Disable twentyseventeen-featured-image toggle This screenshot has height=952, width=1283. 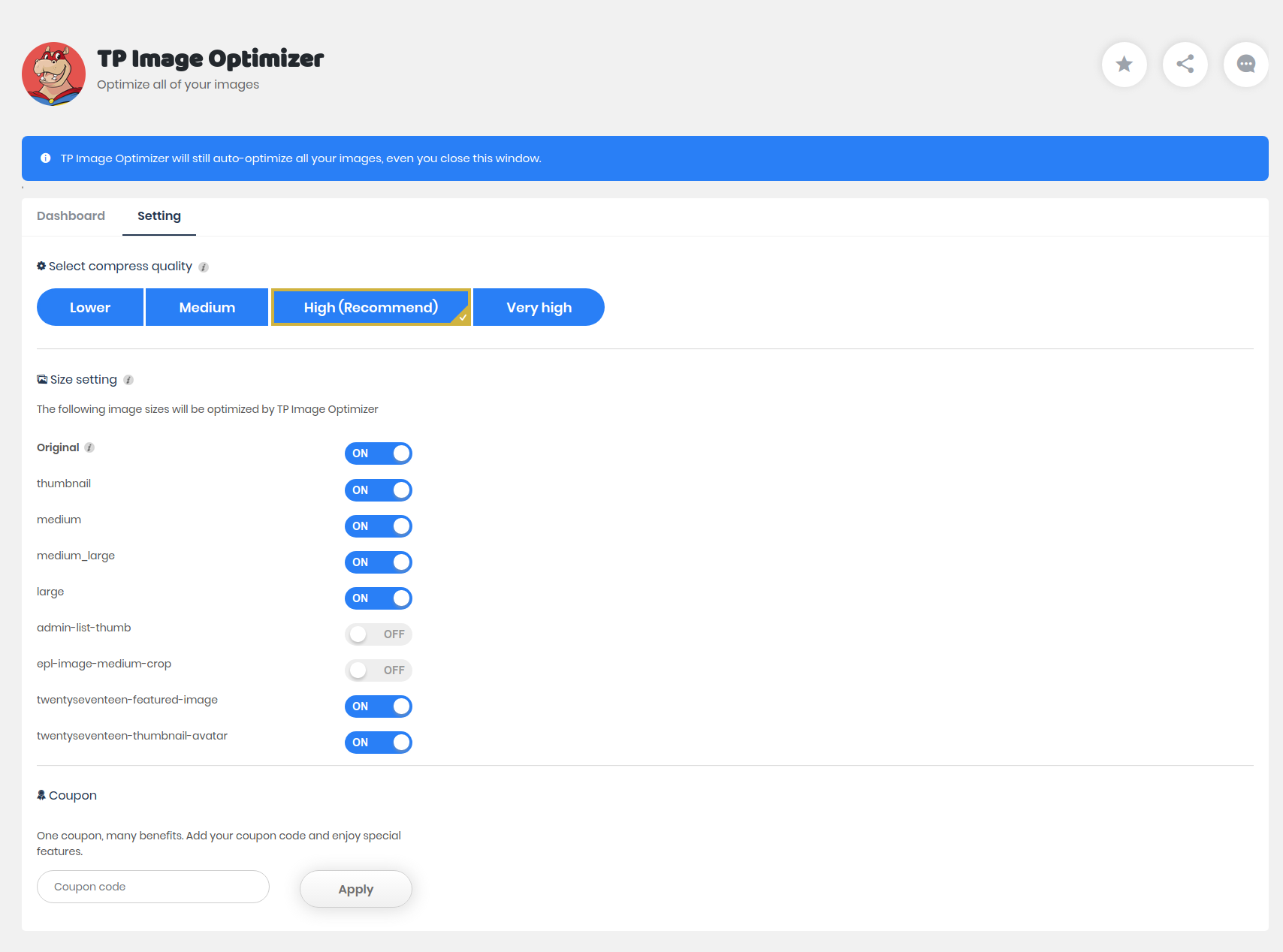pyautogui.click(x=379, y=706)
